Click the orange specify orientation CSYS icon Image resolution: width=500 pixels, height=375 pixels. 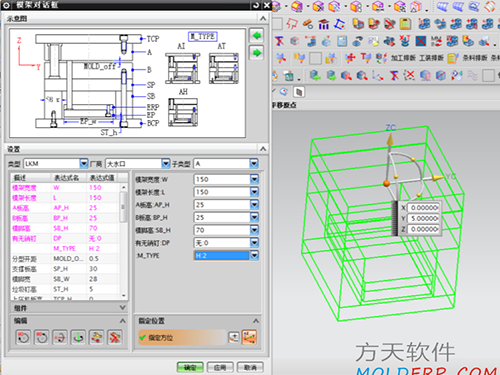click(x=249, y=337)
